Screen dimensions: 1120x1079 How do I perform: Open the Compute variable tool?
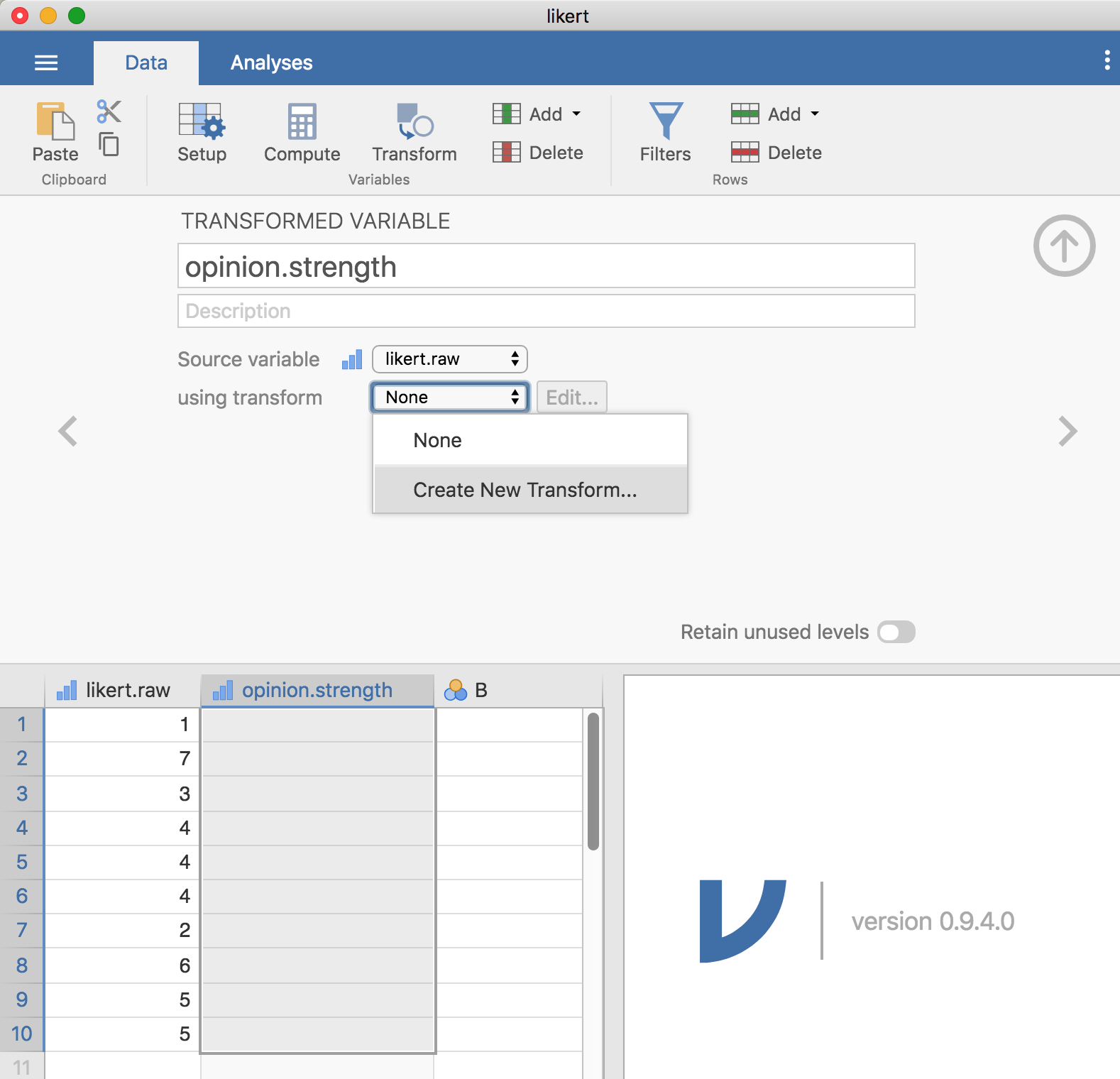coord(302,133)
